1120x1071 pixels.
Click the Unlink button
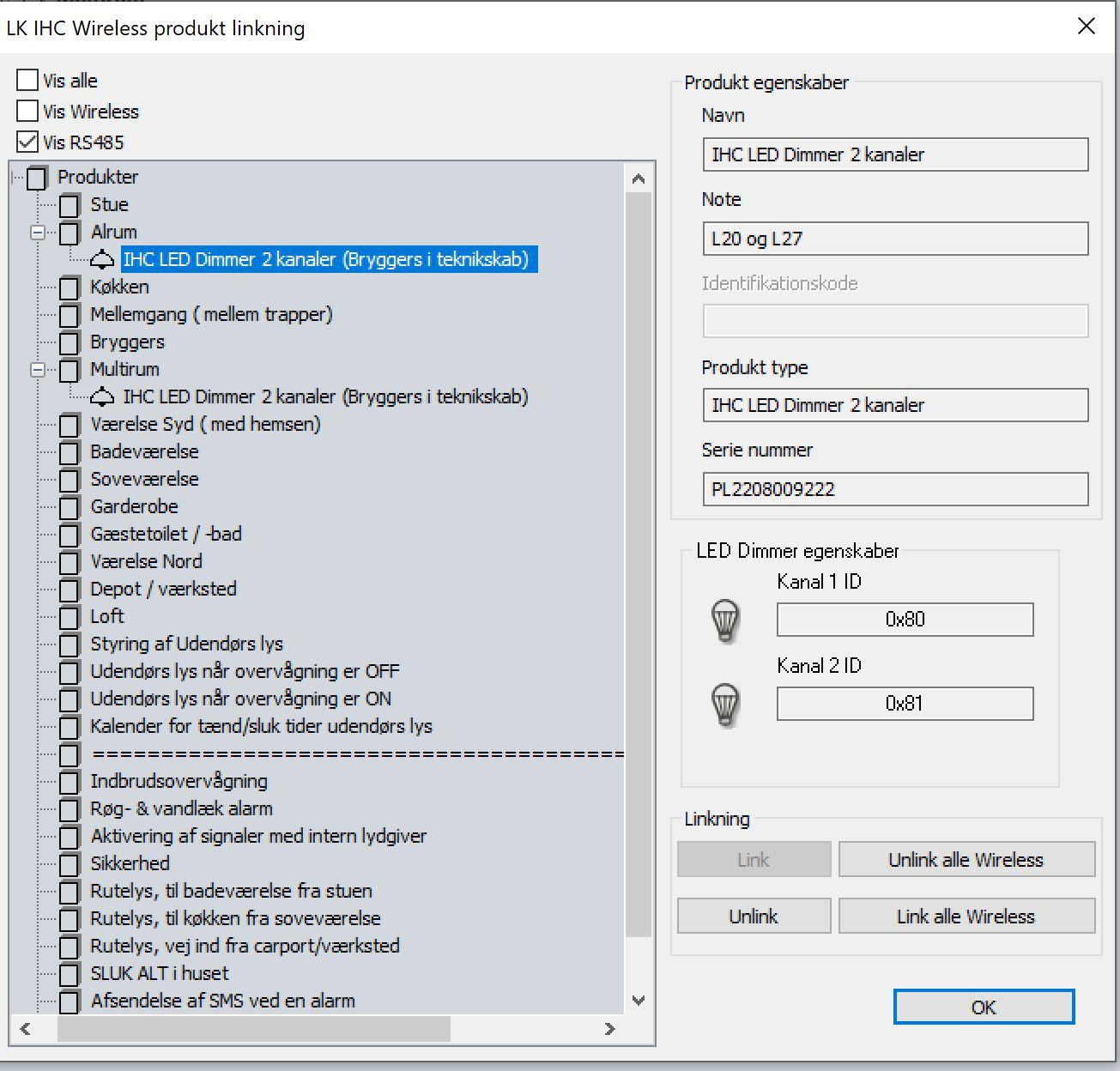[754, 917]
